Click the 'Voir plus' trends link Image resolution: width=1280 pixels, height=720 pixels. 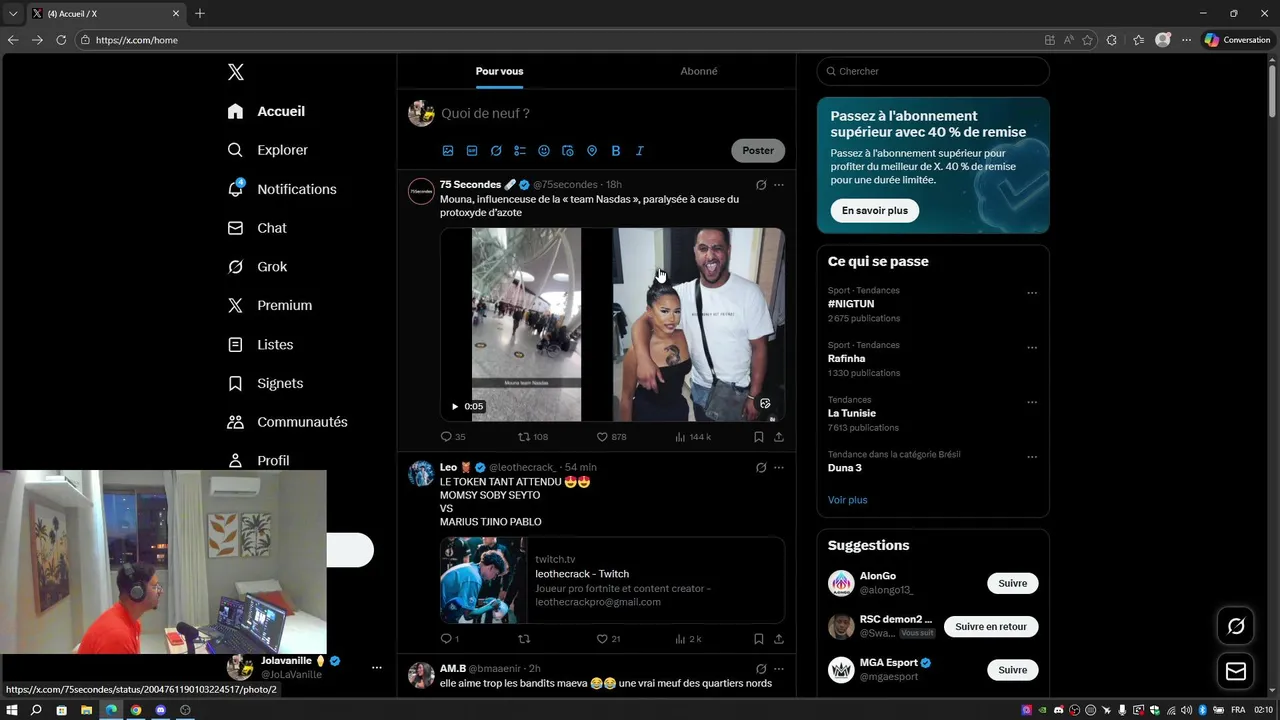848,500
